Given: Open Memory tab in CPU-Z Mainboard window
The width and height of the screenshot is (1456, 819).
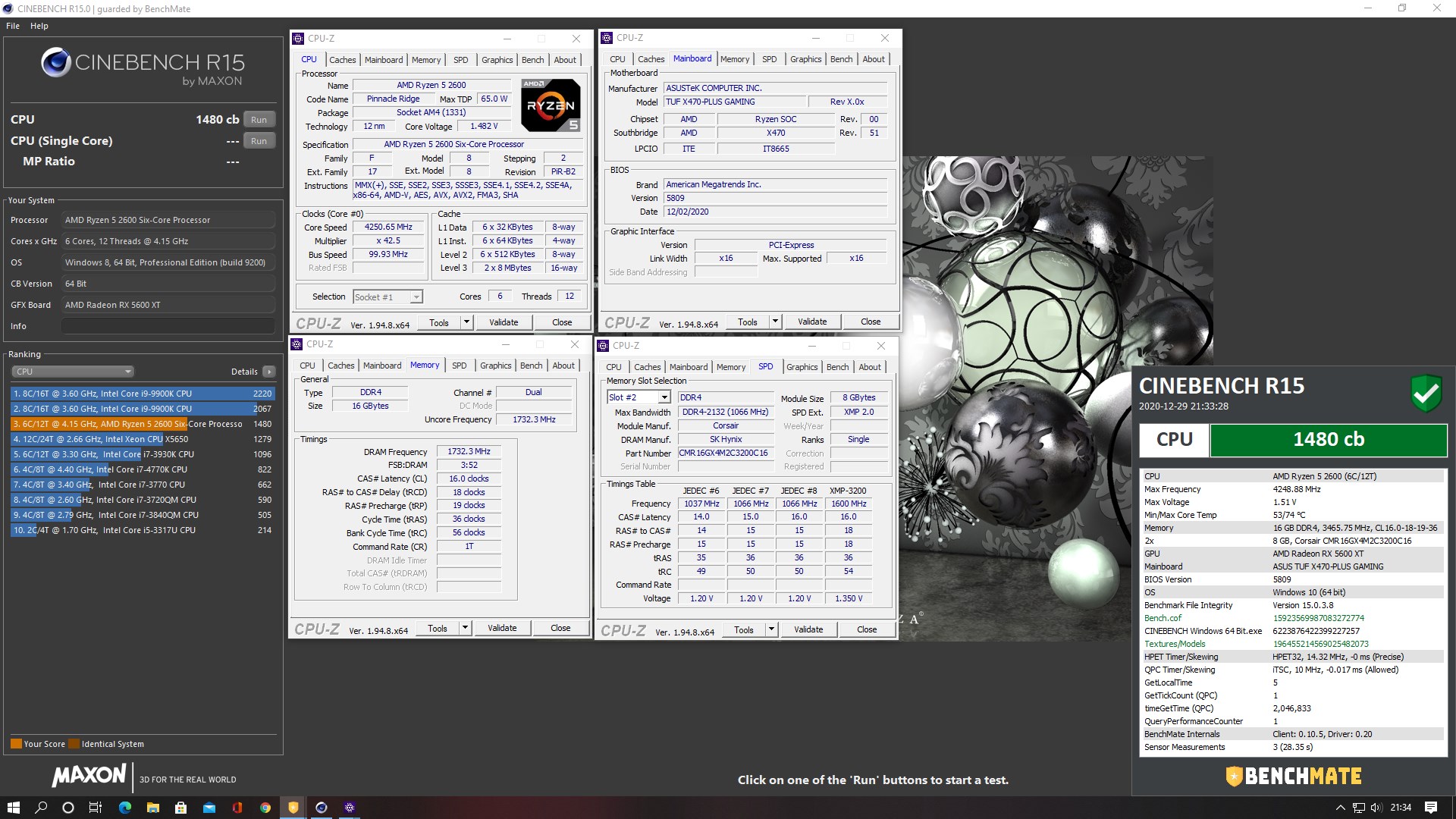Looking at the screenshot, I should click(735, 59).
